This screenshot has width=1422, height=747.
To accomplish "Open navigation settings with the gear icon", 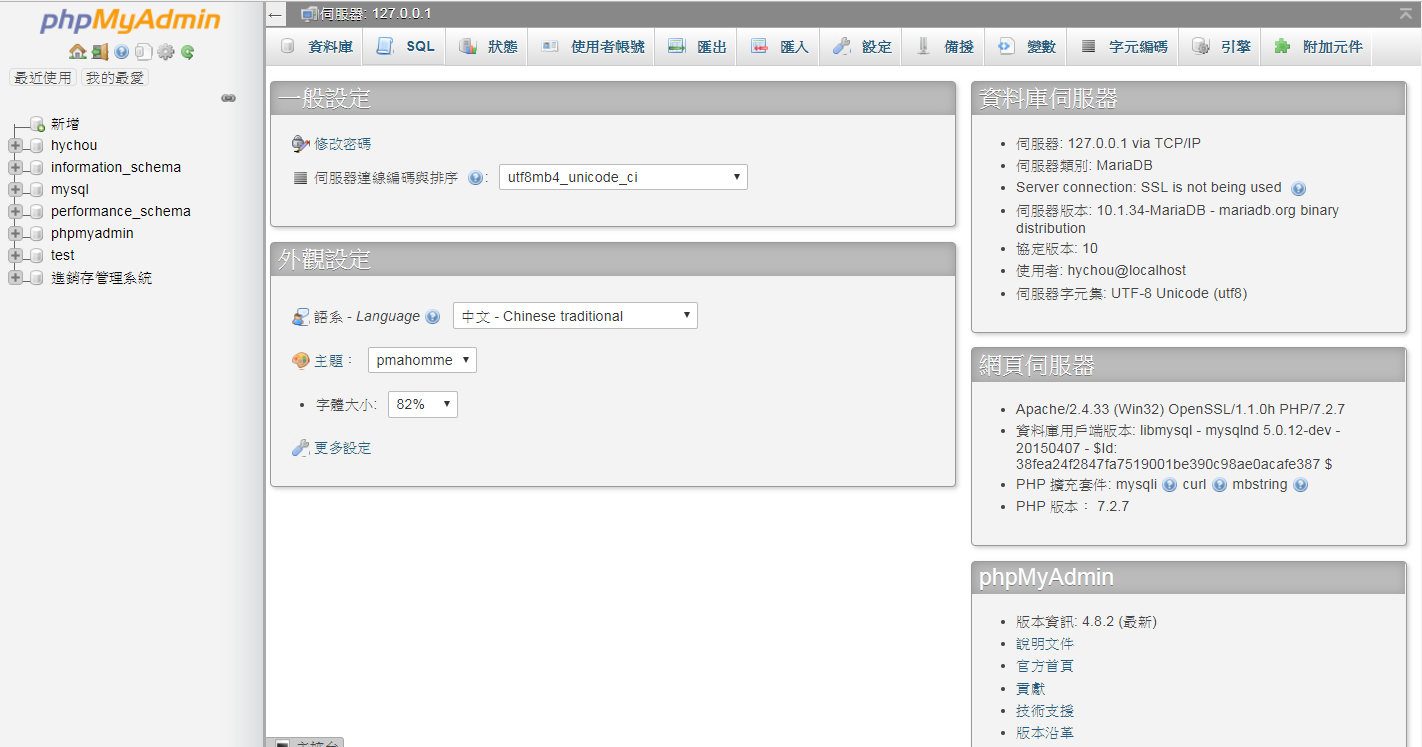I will tap(165, 52).
